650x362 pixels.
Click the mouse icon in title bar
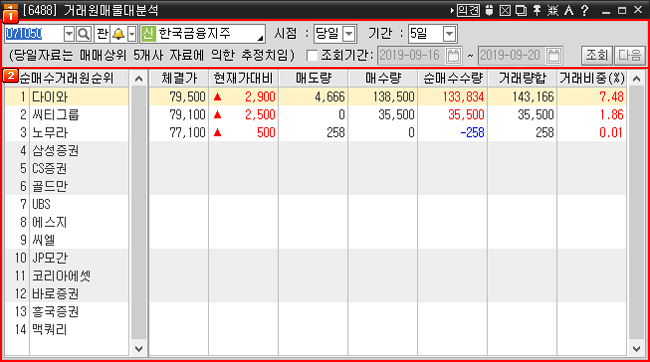(x=490, y=10)
